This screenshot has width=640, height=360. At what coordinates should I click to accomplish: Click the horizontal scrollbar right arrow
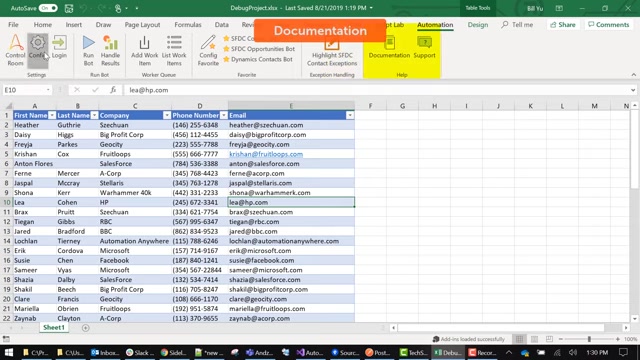626,327
